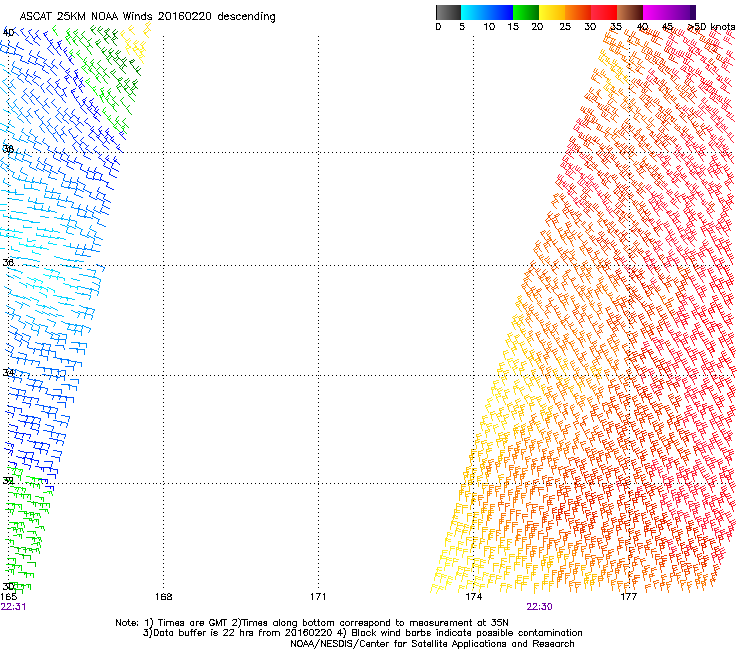Click the latitude label '34'
The height and width of the screenshot is (650, 740).
coord(8,373)
